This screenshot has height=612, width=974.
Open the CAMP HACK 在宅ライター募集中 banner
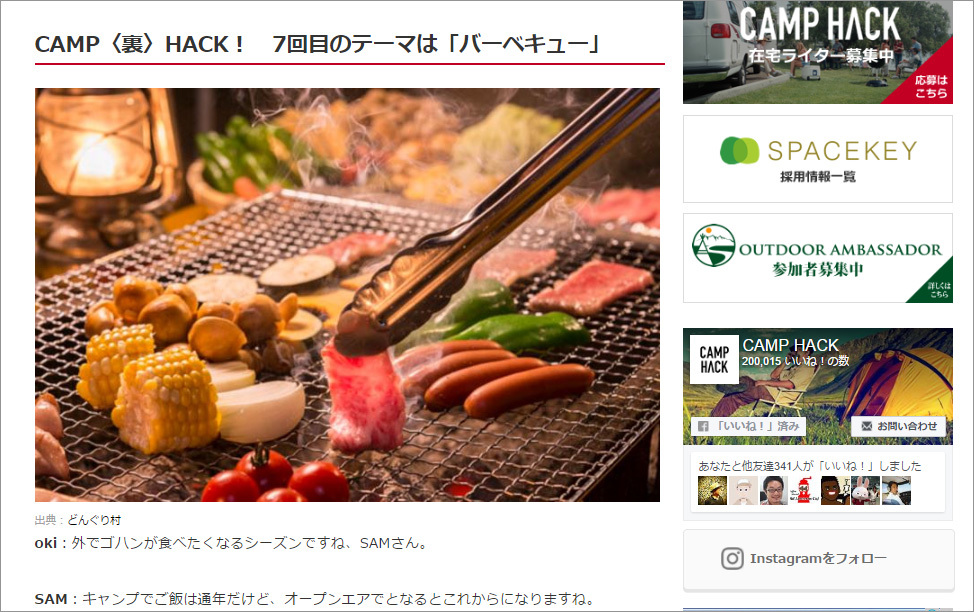click(x=817, y=52)
